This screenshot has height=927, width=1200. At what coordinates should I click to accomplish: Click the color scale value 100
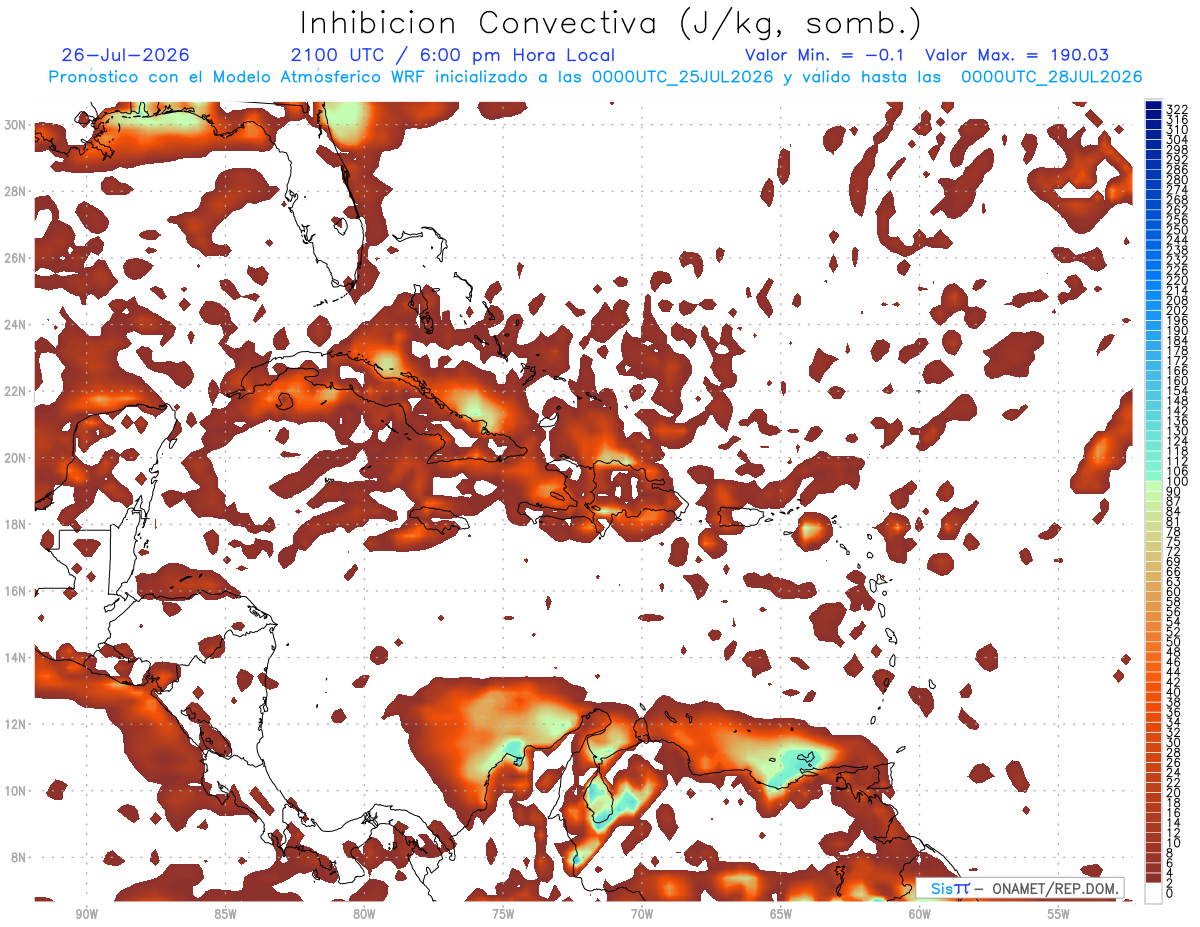click(x=1177, y=482)
